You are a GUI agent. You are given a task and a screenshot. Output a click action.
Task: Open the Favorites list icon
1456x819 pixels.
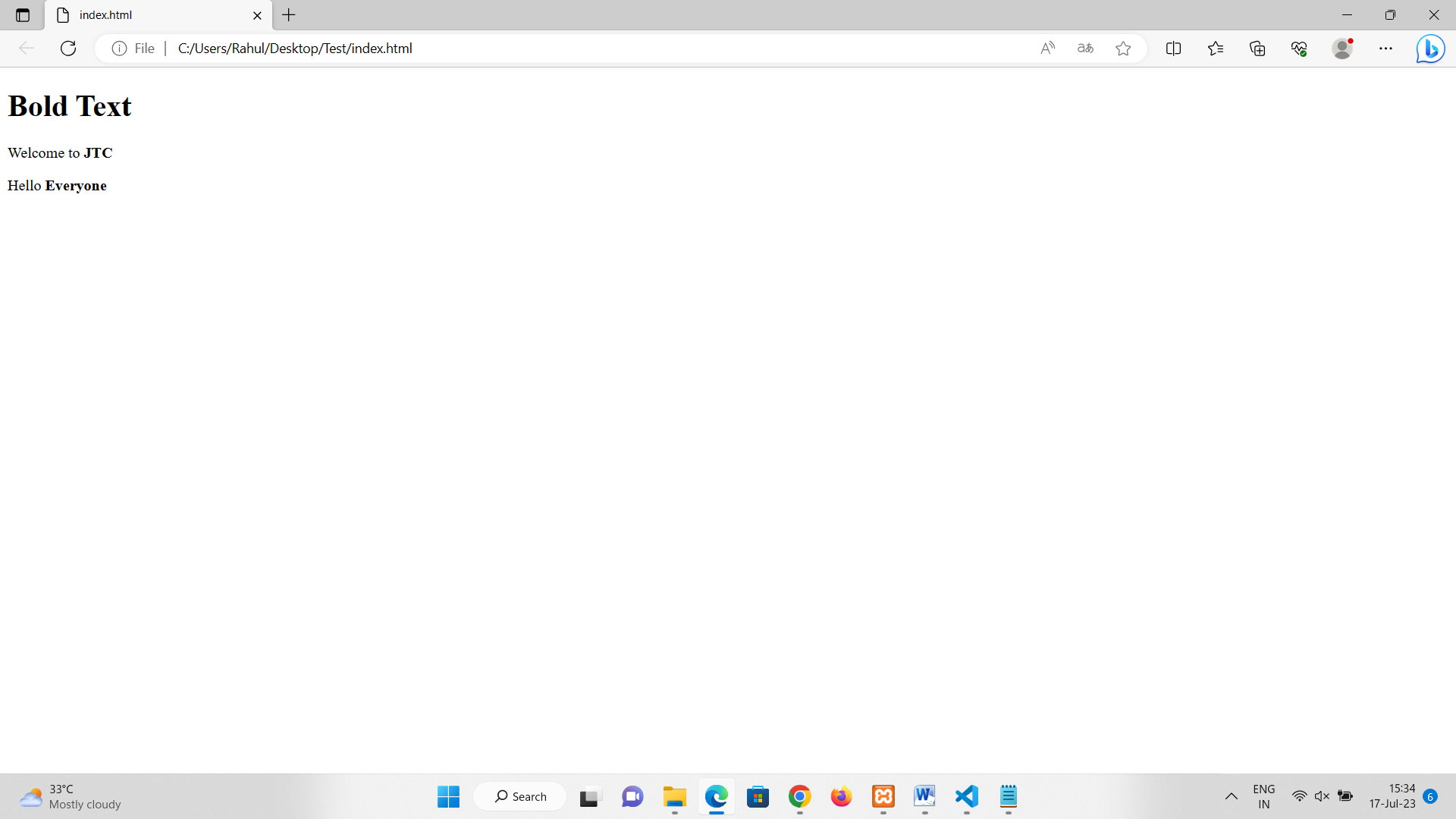(x=1216, y=49)
